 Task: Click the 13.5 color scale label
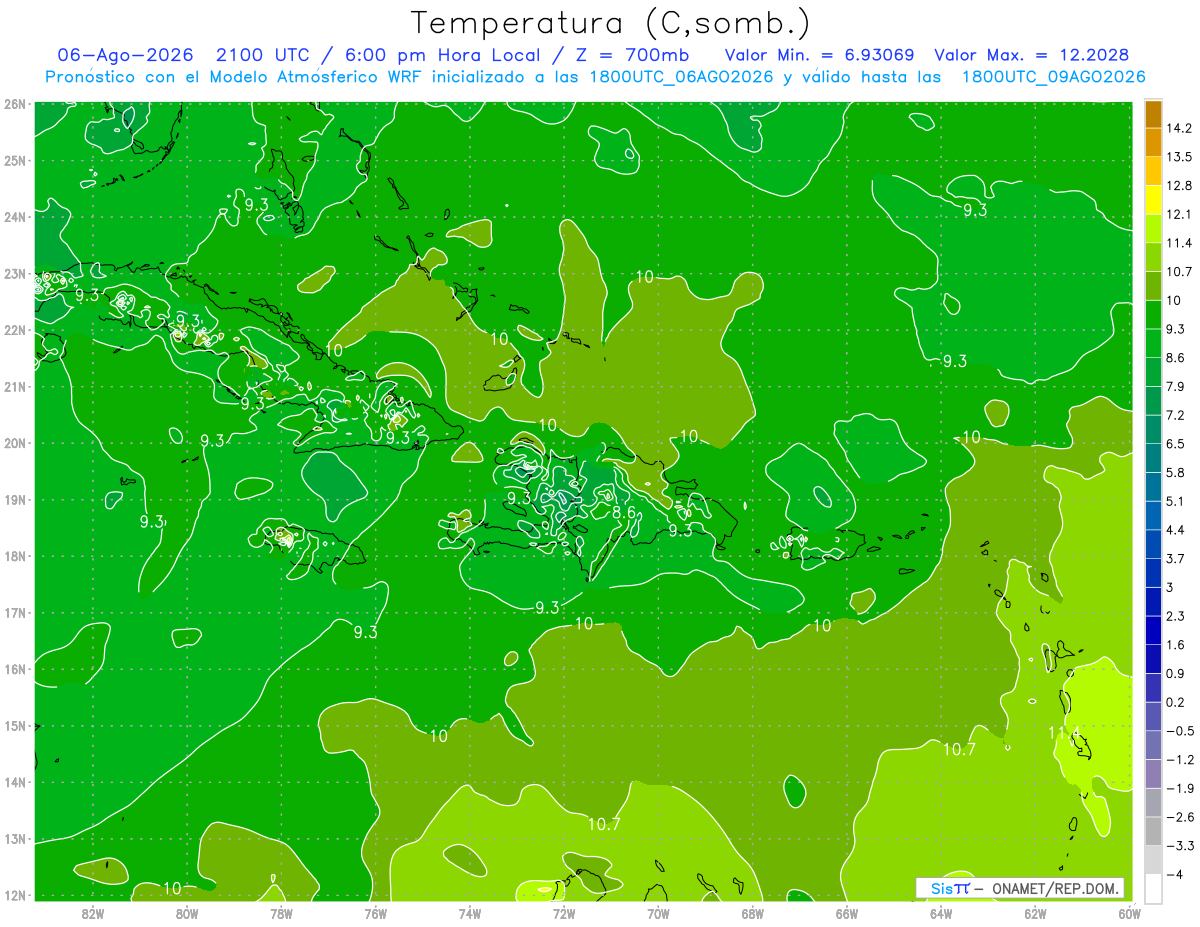tap(1179, 157)
